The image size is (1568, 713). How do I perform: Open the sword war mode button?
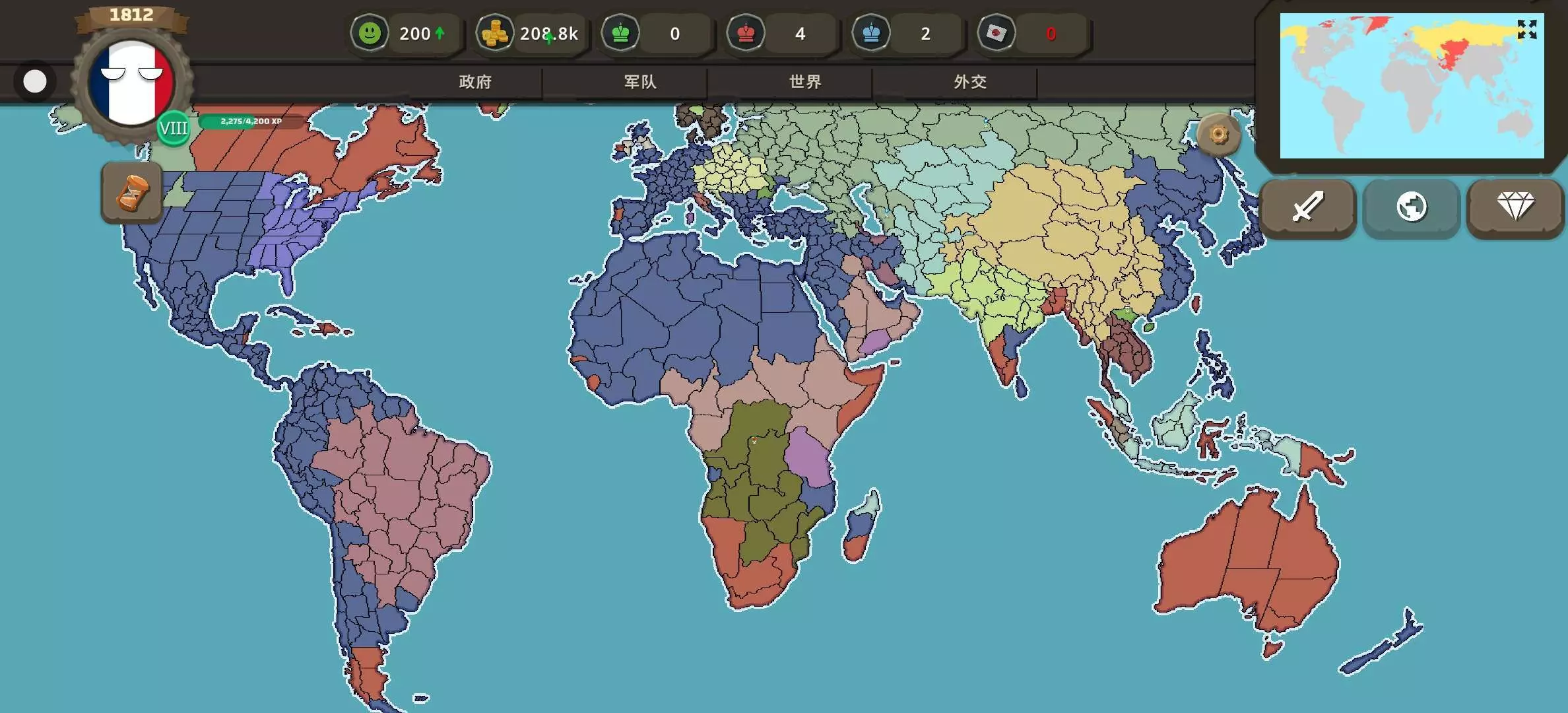click(x=1307, y=207)
